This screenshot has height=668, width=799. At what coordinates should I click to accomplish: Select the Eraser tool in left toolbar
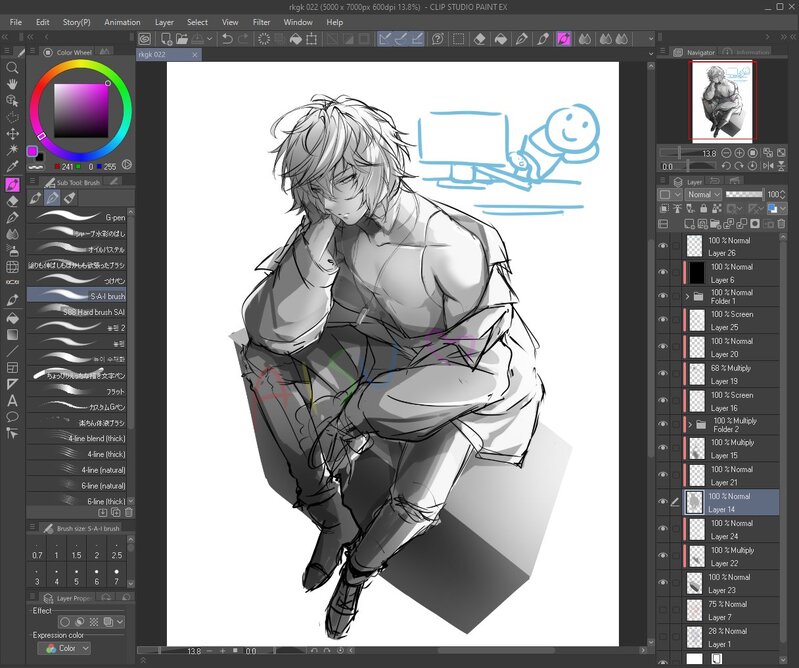12,201
